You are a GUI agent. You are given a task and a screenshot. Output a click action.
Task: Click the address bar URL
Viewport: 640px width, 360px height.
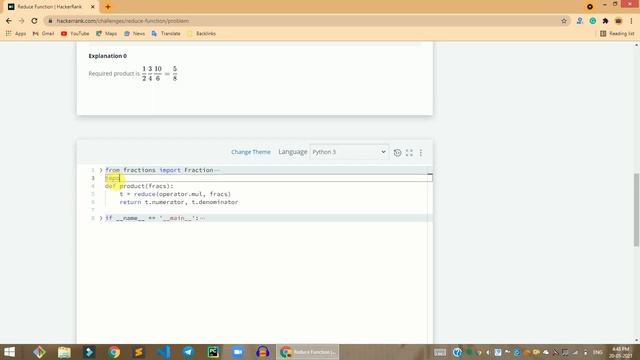[122, 21]
